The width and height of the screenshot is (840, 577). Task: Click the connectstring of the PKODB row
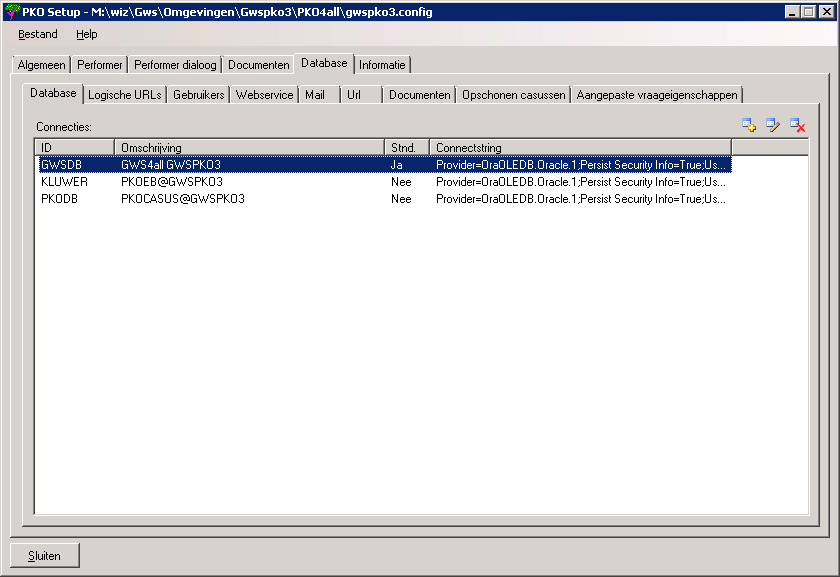581,199
